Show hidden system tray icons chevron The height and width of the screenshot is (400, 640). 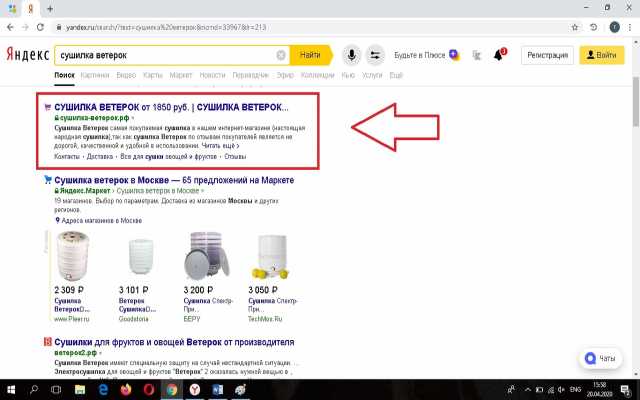pos(527,390)
